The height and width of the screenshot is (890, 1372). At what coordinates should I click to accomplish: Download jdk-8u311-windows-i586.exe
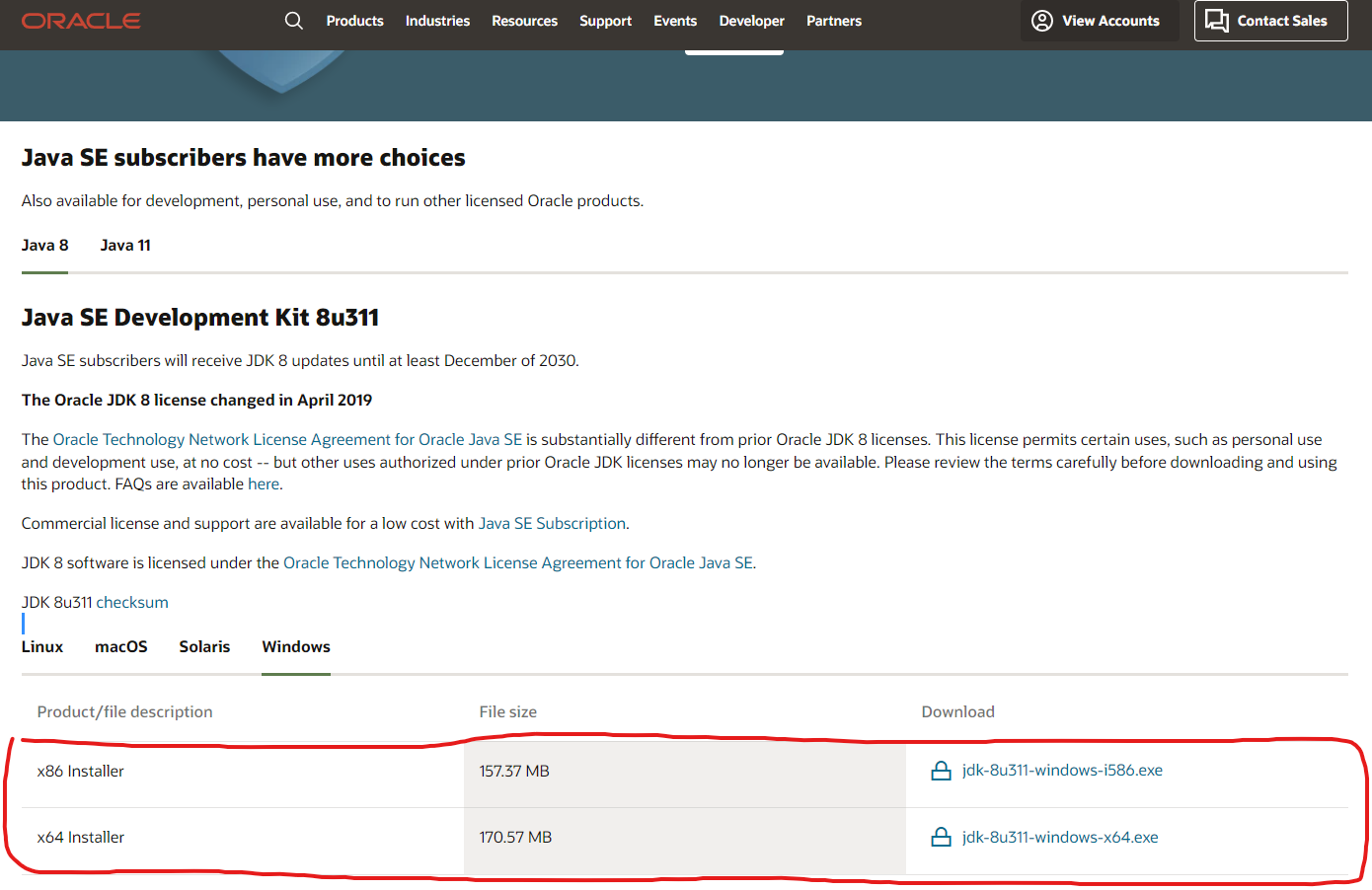(1062, 771)
